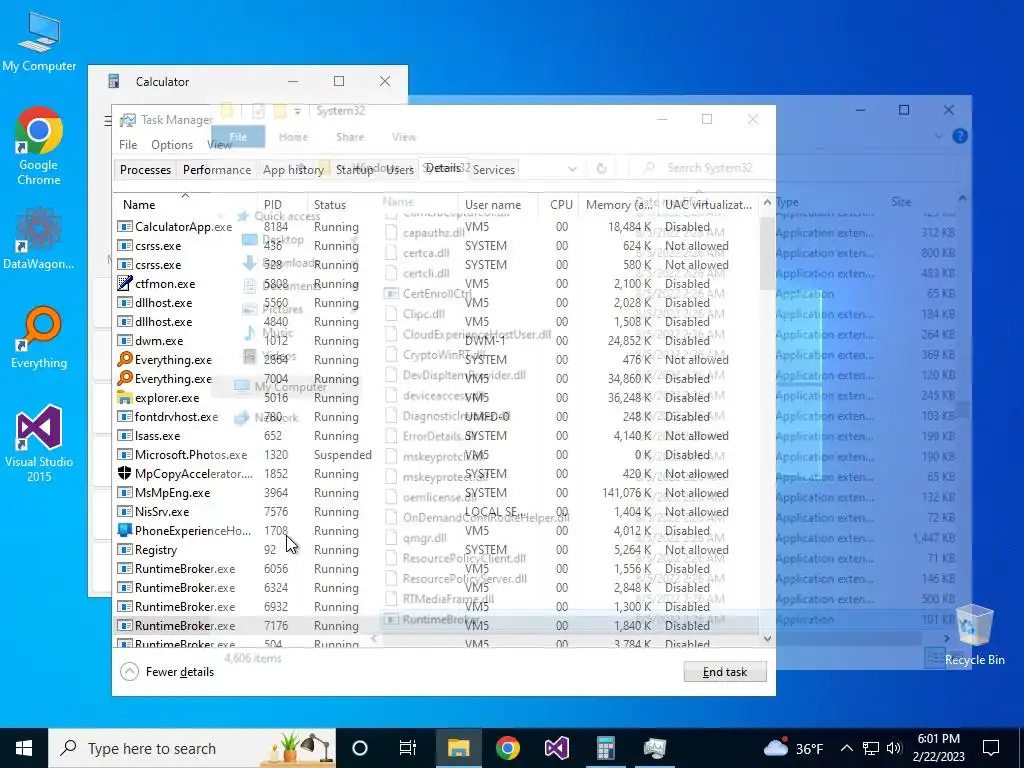Sort processes by the Name column header

pos(185,204)
